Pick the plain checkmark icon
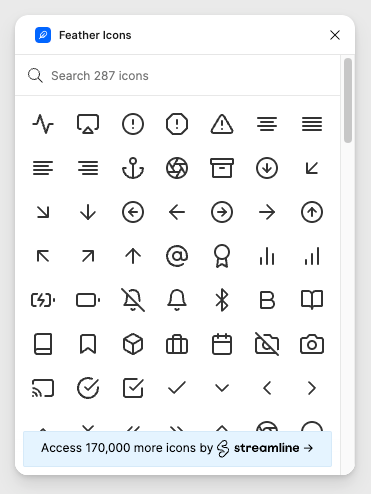The height and width of the screenshot is (494, 371). pos(177,388)
